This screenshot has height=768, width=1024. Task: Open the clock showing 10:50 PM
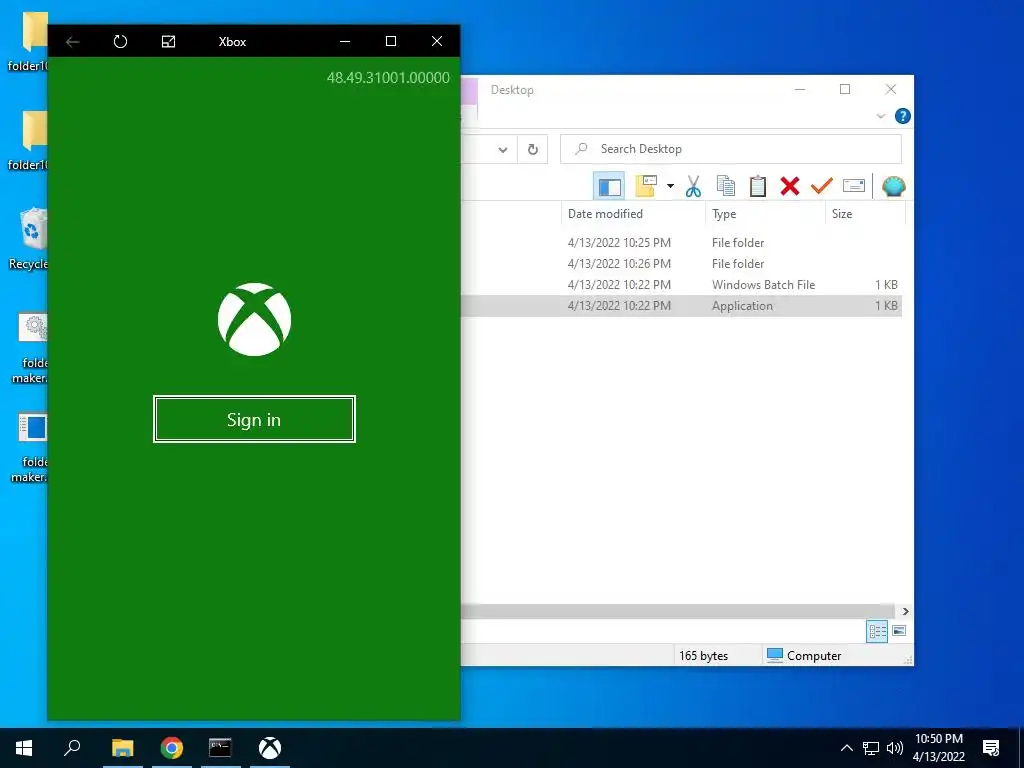point(938,748)
